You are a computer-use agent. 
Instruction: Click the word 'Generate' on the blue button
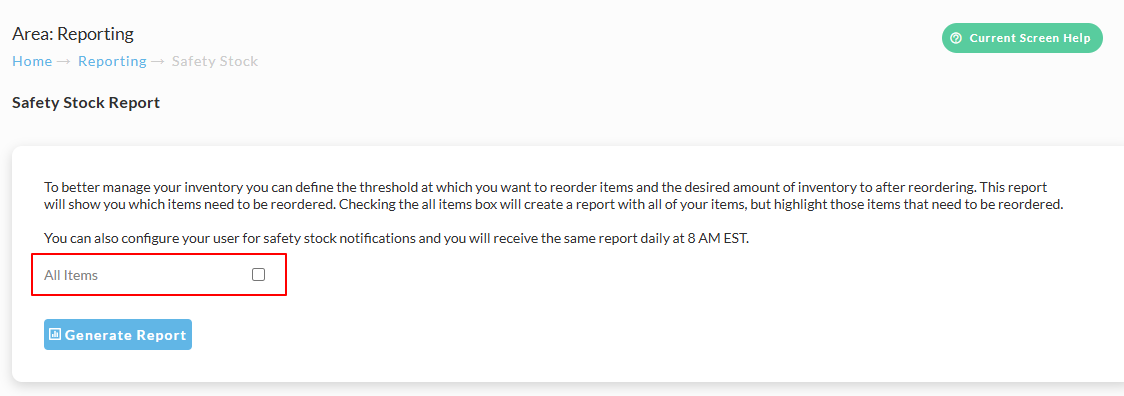(99, 335)
